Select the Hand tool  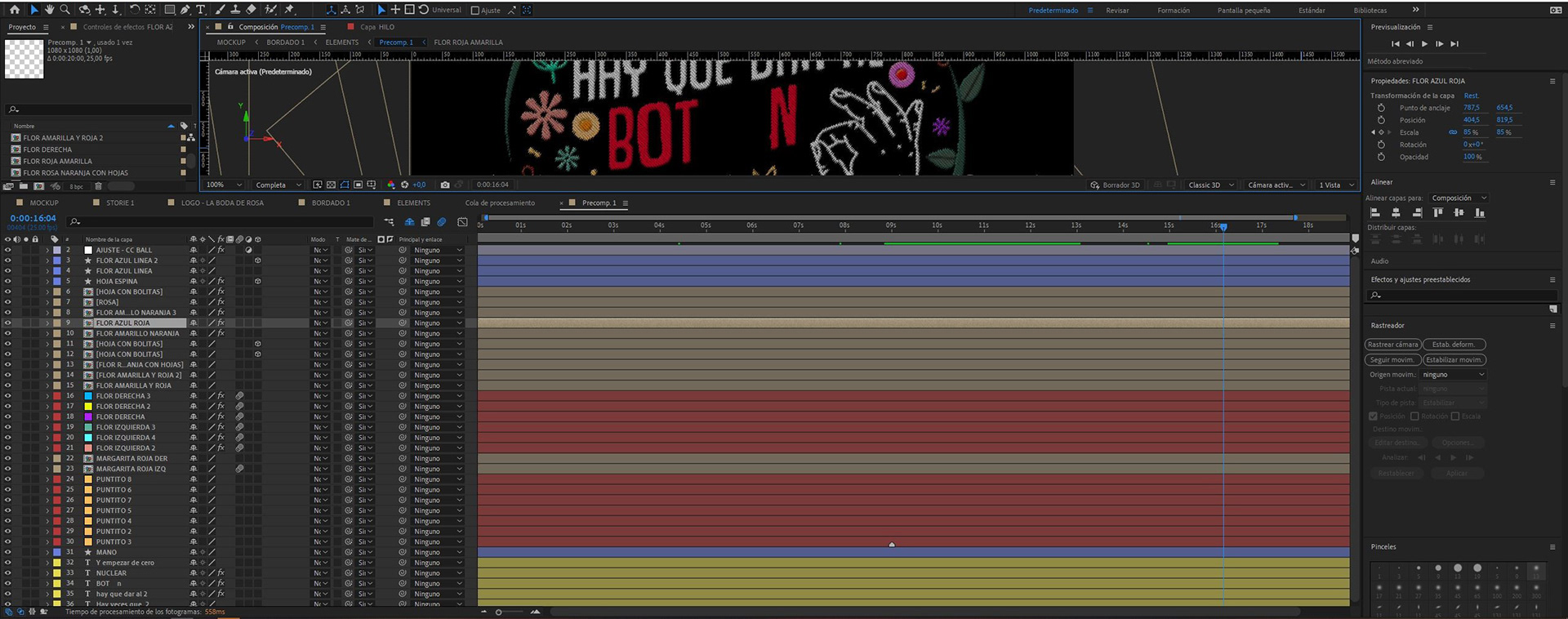[49, 10]
